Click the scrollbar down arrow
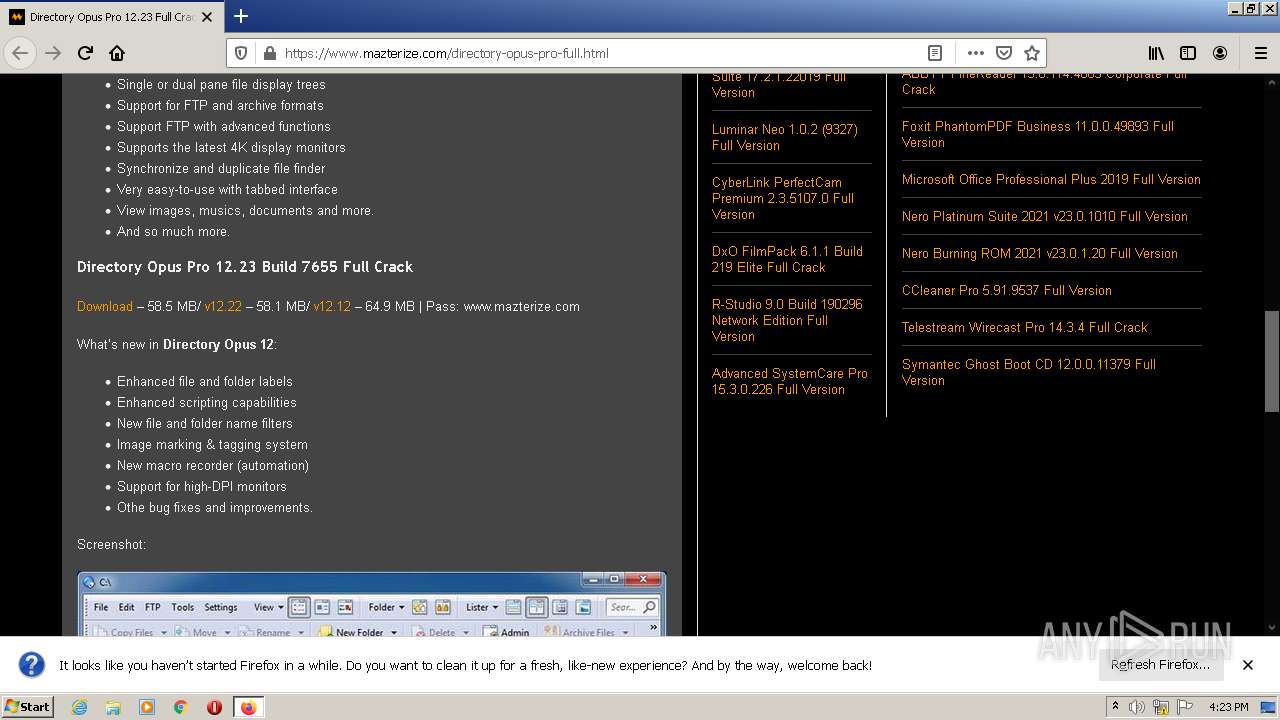The image size is (1280, 720). 1272,628
